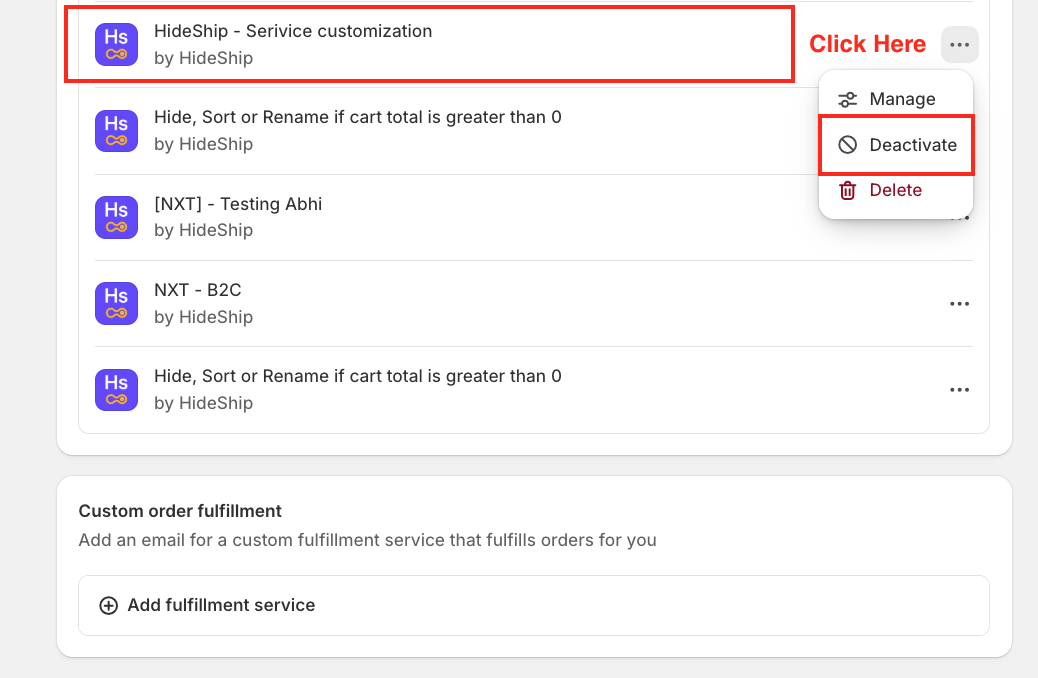Image resolution: width=1038 pixels, height=678 pixels.
Task: Choose Deactivate in the actions menu
Action: (x=912, y=145)
